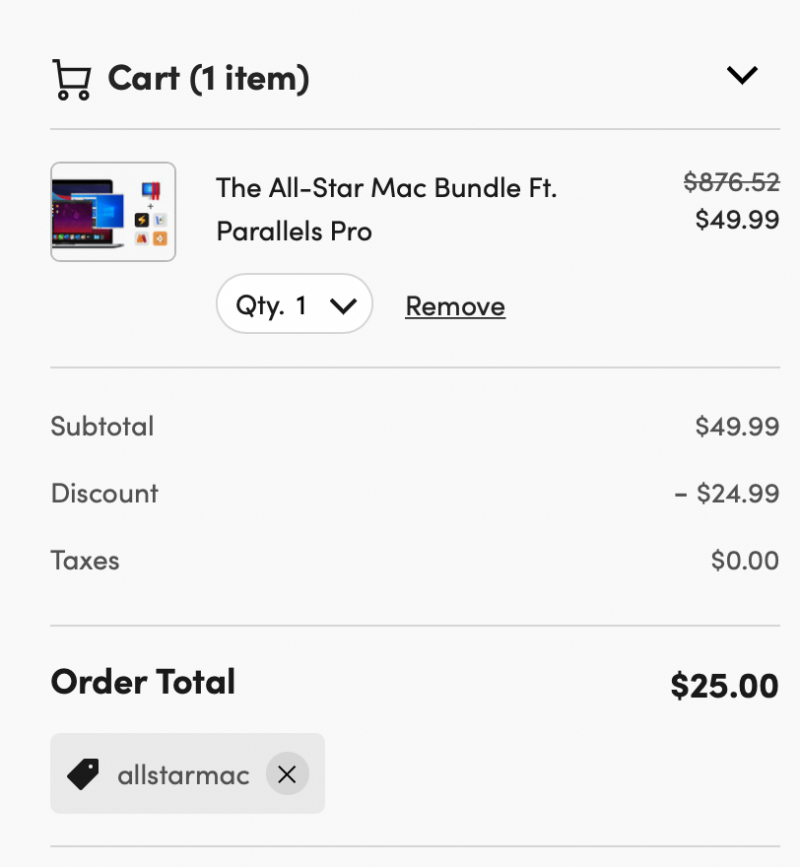Viewport: 800px width, 867px height.
Task: Click the $25.00 order total amount
Action: (x=724, y=686)
